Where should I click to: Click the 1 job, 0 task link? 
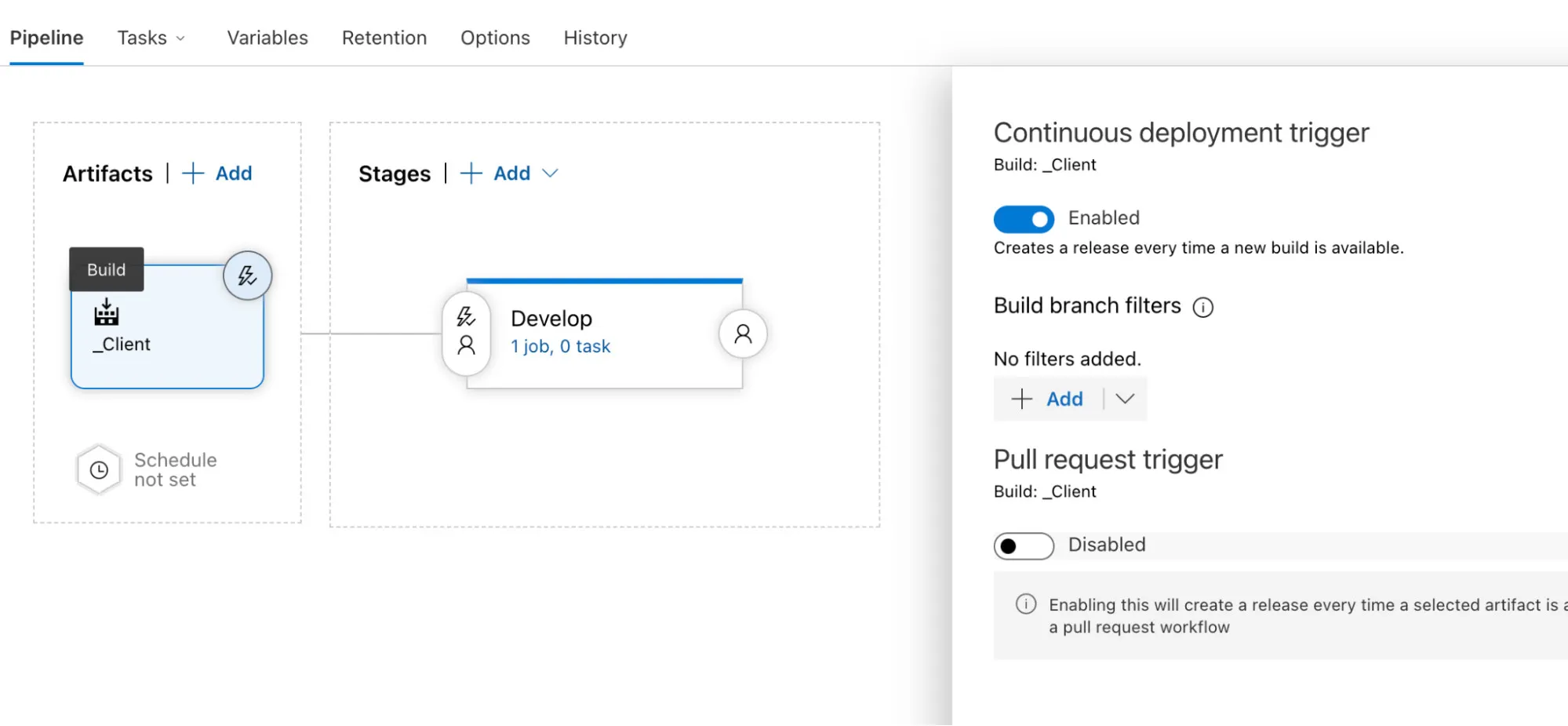point(560,345)
